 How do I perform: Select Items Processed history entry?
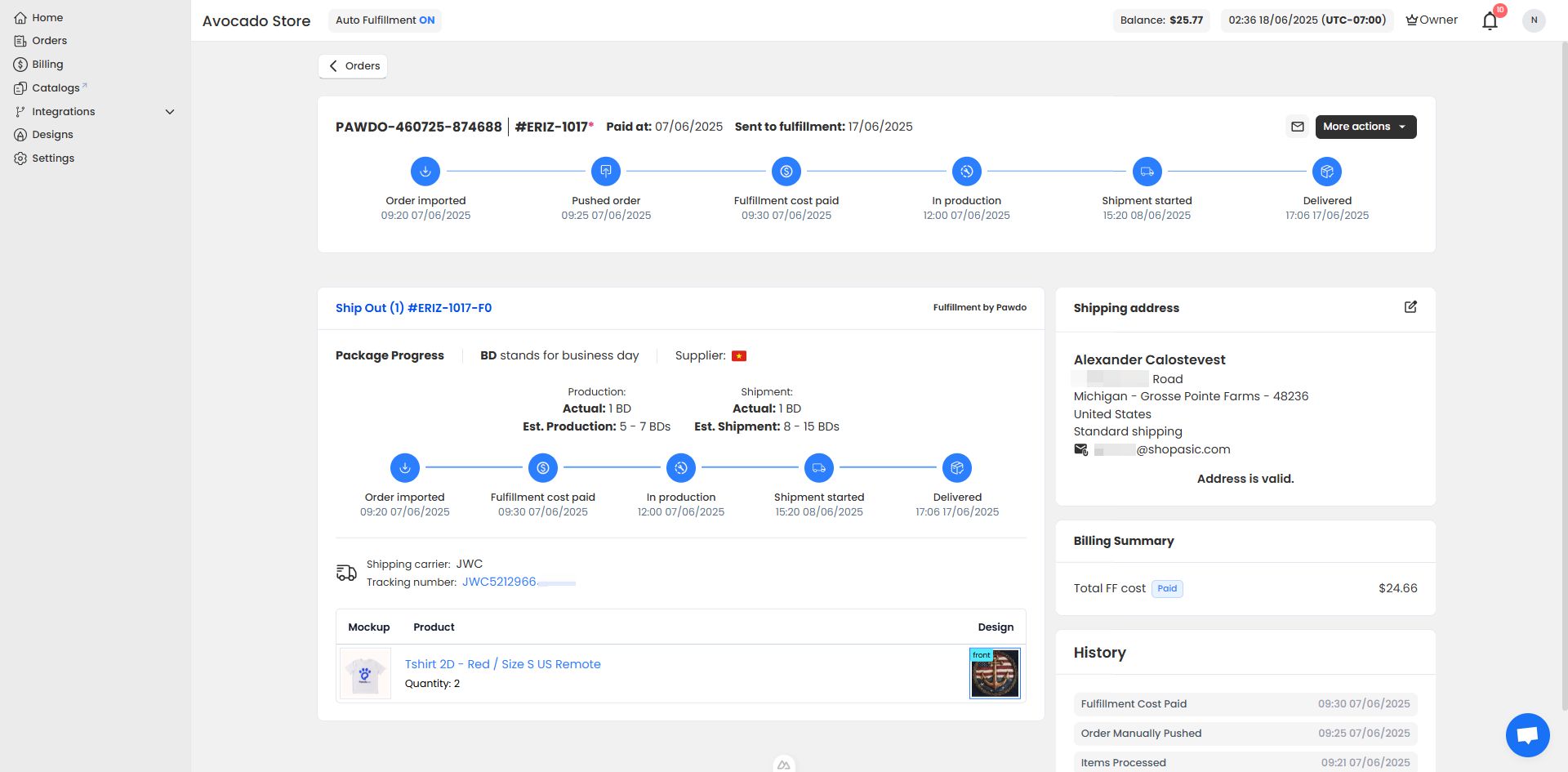(1245, 762)
